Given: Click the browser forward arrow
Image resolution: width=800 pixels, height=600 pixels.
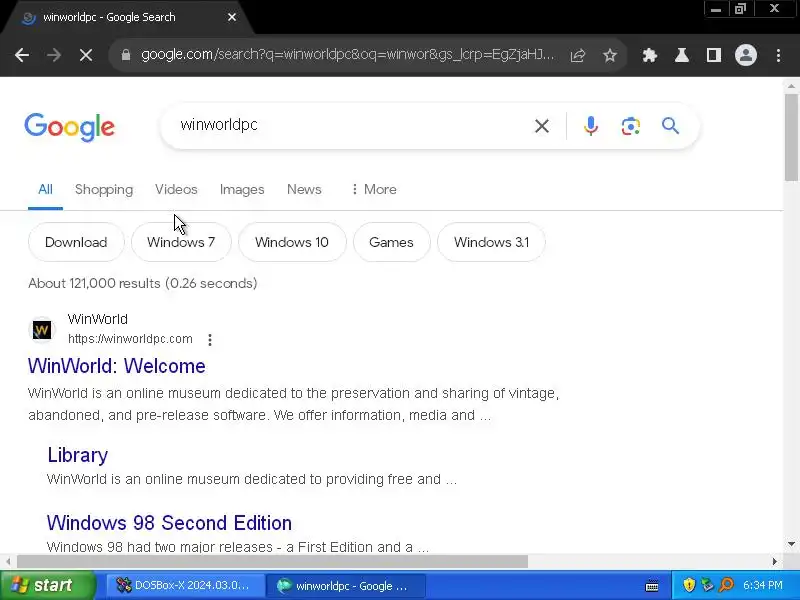Looking at the screenshot, I should pyautogui.click(x=54, y=55).
